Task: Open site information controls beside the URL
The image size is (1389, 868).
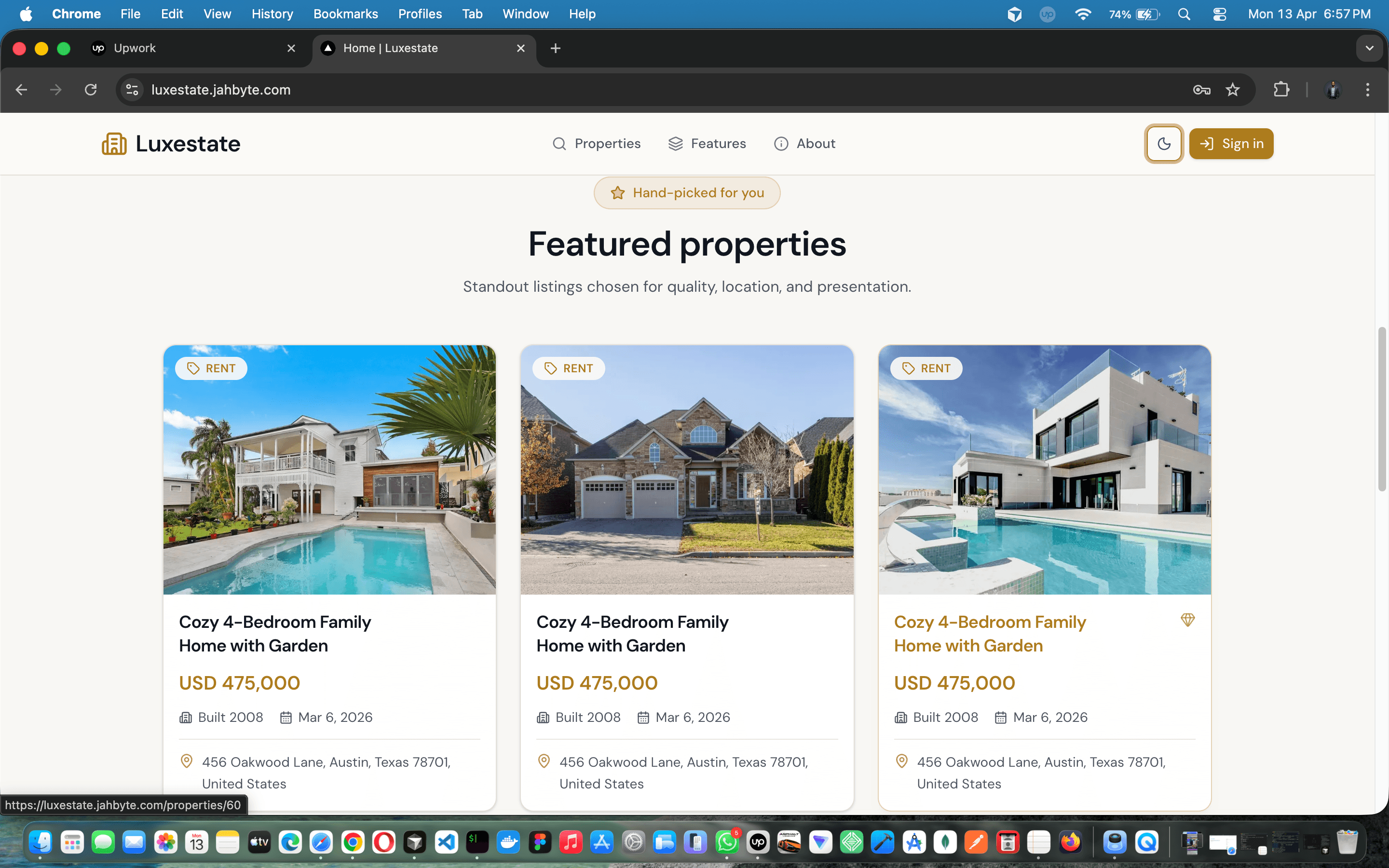Action: [132, 90]
